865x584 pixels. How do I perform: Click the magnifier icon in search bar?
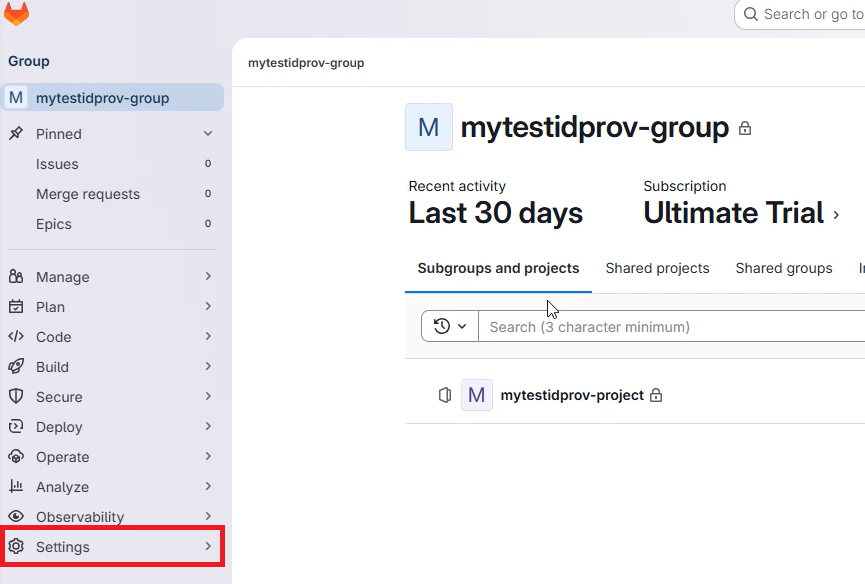click(x=750, y=14)
